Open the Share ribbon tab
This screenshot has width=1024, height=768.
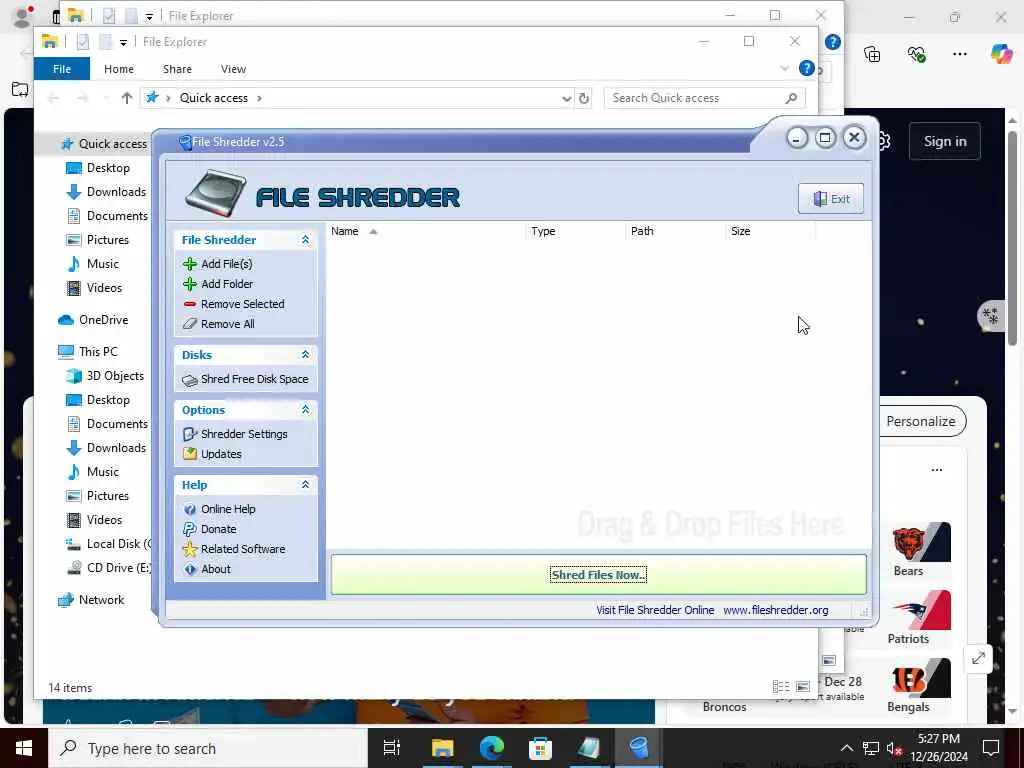177,69
